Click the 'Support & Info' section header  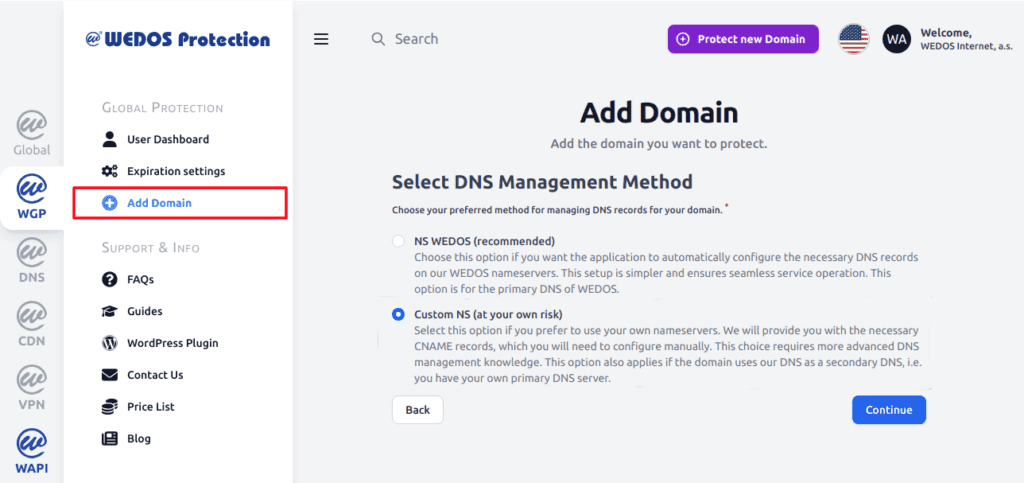(151, 248)
